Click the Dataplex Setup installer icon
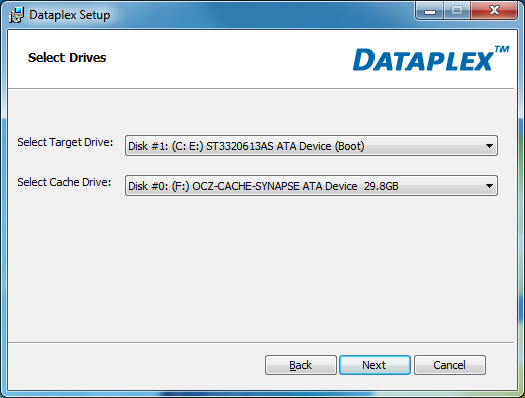The height and width of the screenshot is (398, 525). tap(16, 15)
